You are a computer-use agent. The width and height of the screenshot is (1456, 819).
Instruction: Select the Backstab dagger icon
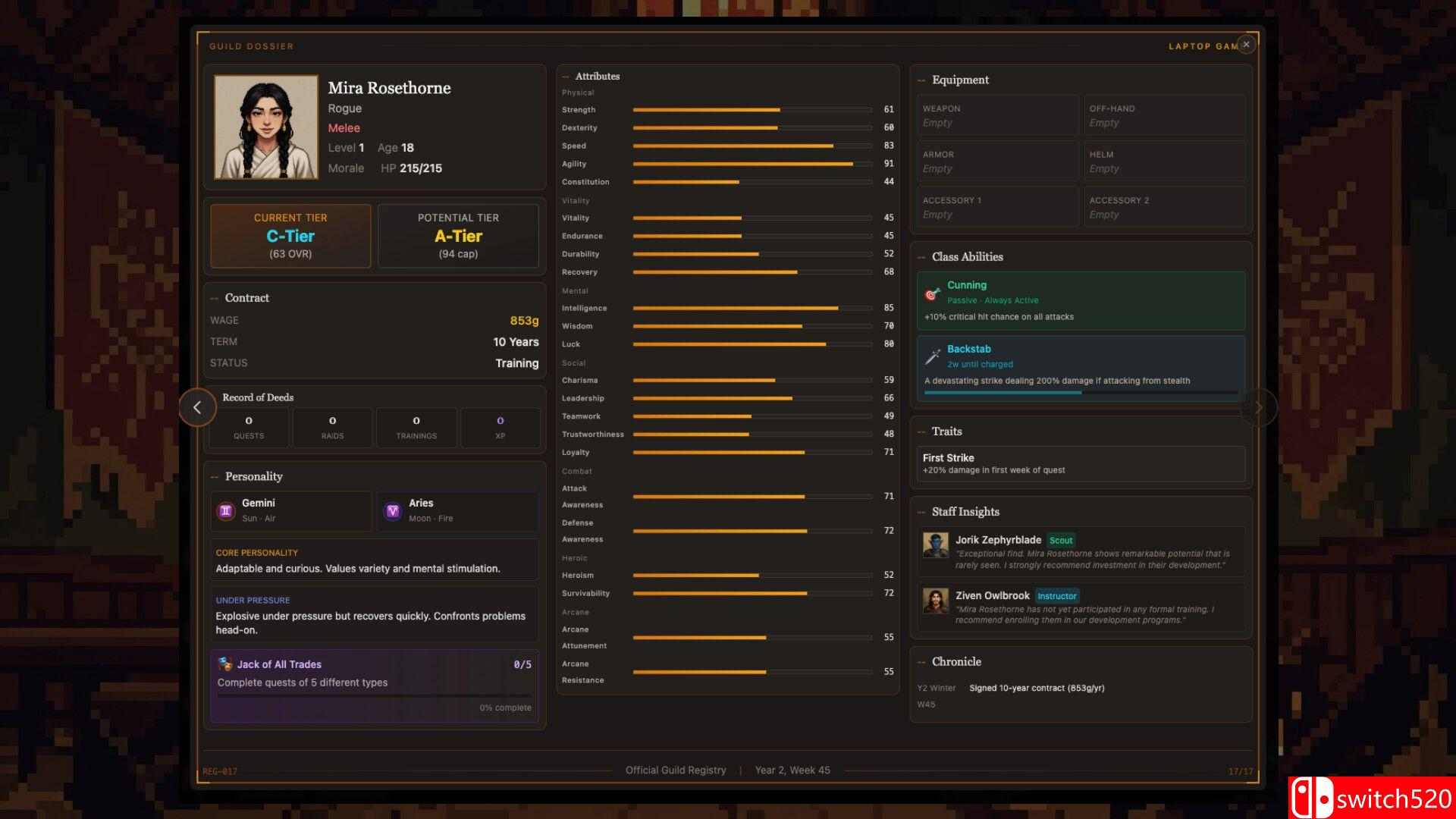(x=933, y=356)
